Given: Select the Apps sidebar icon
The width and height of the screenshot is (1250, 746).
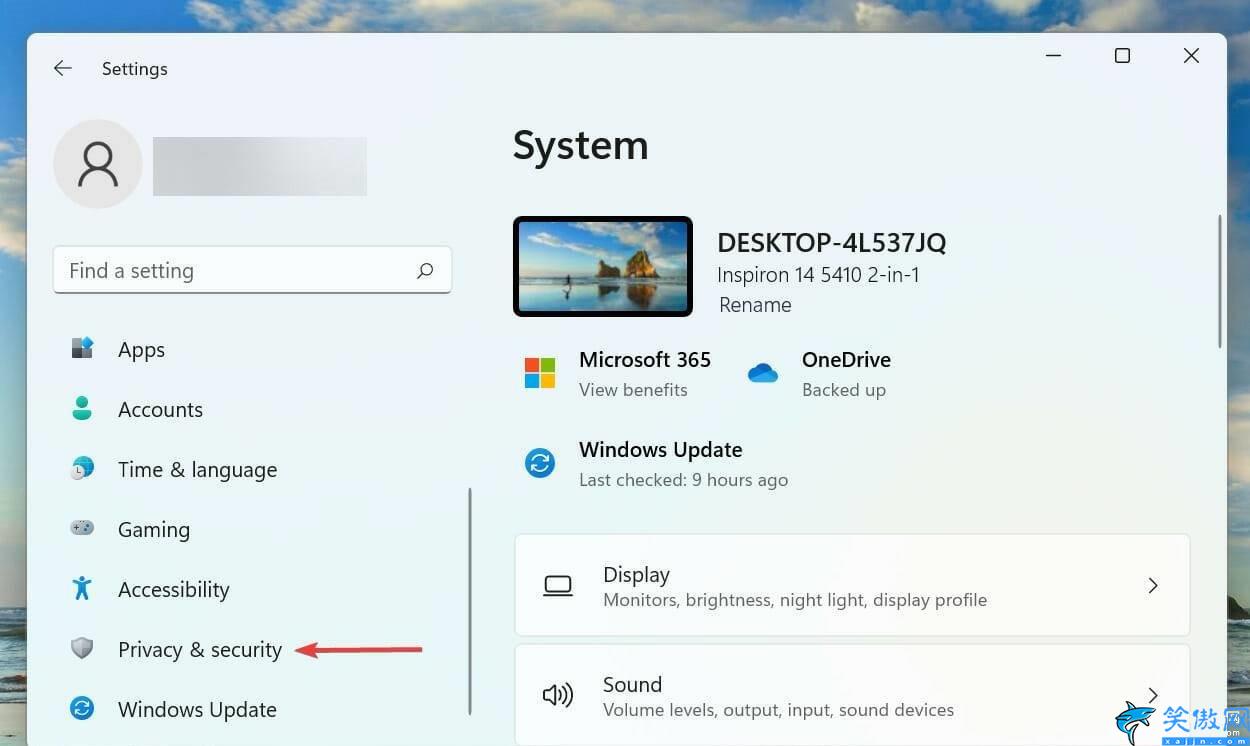Looking at the screenshot, I should pyautogui.click(x=82, y=348).
